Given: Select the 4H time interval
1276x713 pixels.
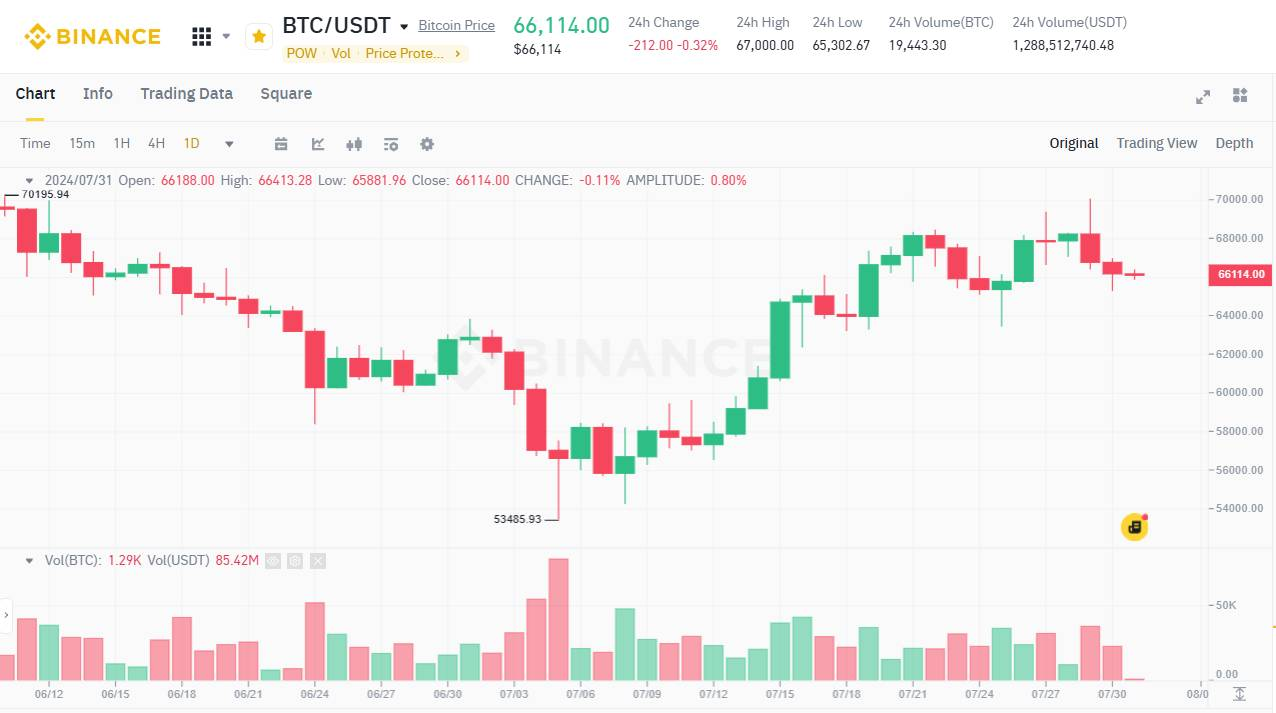Looking at the screenshot, I should pos(156,143).
